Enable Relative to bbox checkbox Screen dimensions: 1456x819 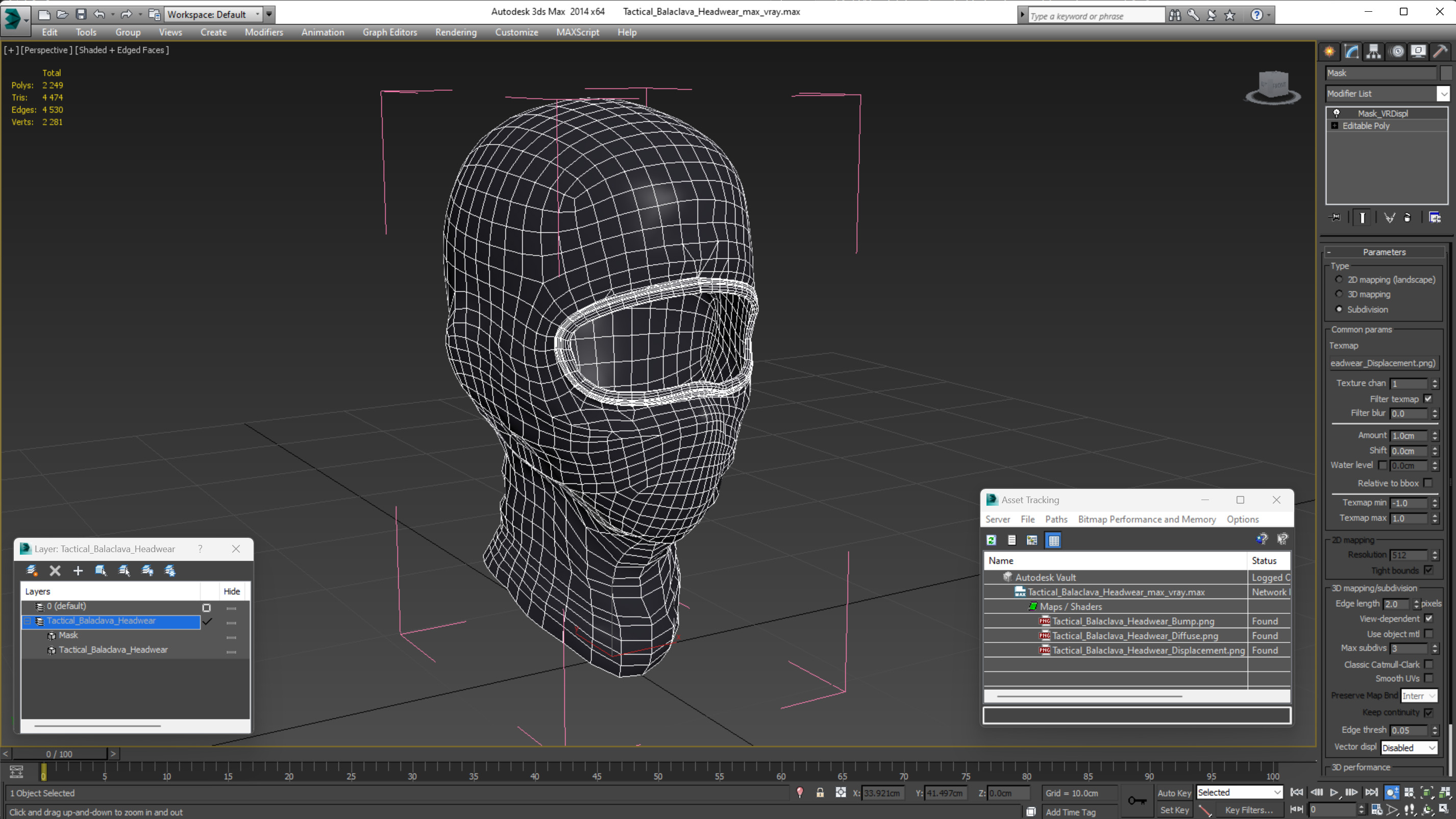pyautogui.click(x=1428, y=483)
